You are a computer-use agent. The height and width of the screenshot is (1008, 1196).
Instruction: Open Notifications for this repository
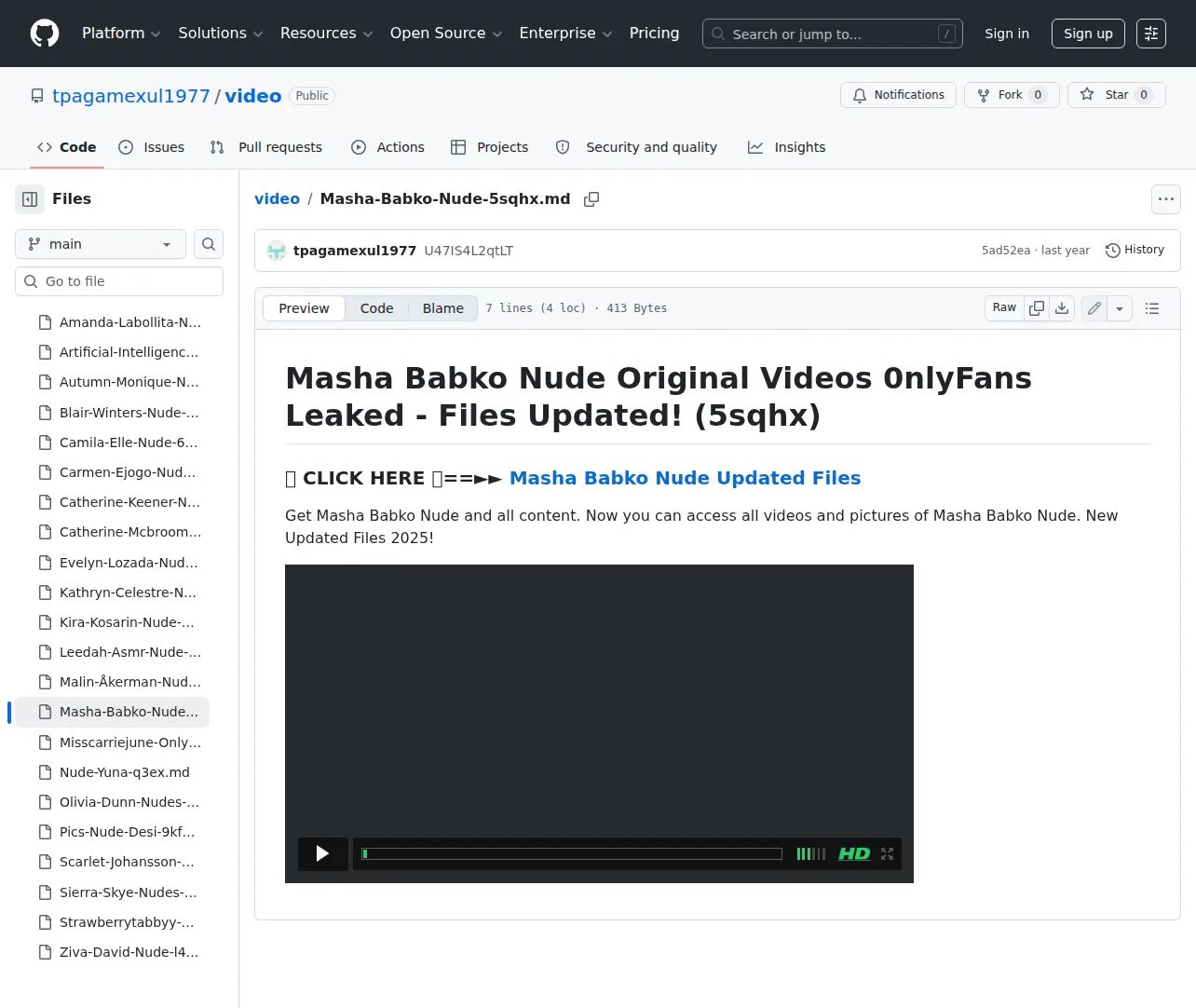898,95
